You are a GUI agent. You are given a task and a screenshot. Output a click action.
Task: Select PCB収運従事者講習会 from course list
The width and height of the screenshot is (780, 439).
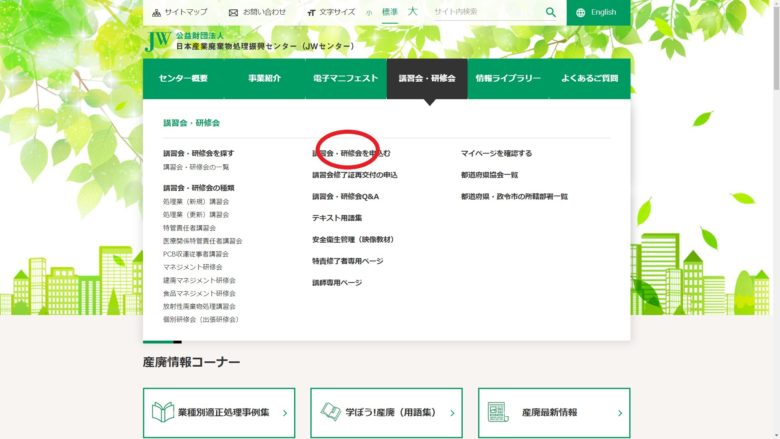pyautogui.click(x=196, y=254)
